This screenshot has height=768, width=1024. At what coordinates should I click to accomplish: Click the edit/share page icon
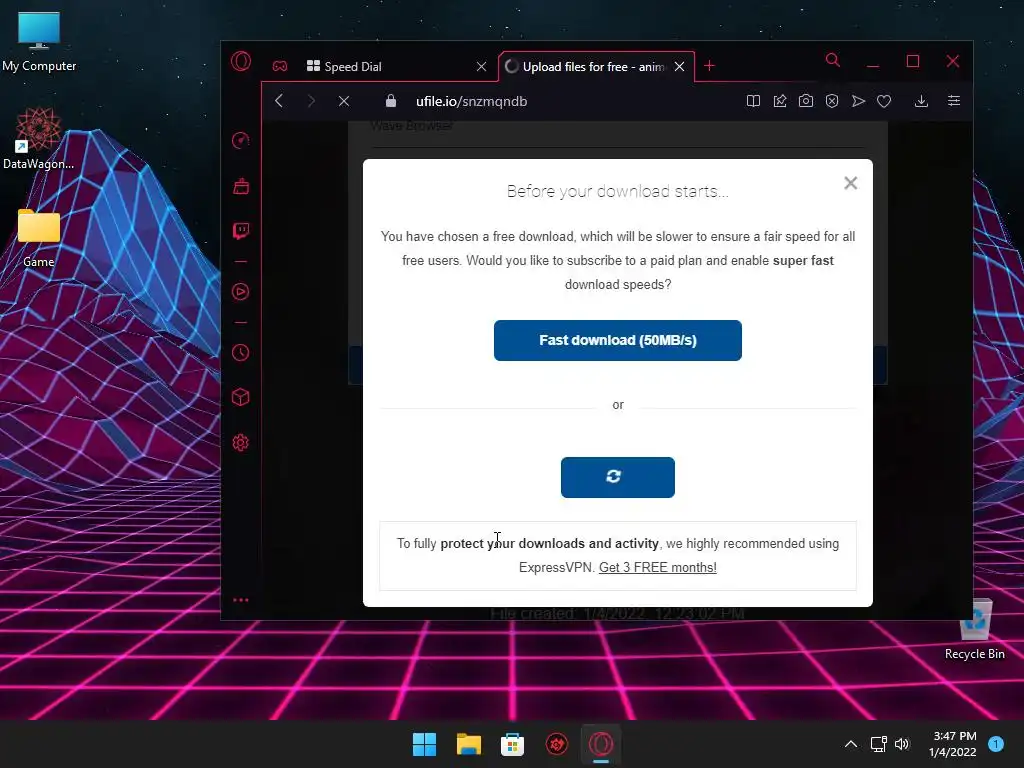pyautogui.click(x=780, y=101)
